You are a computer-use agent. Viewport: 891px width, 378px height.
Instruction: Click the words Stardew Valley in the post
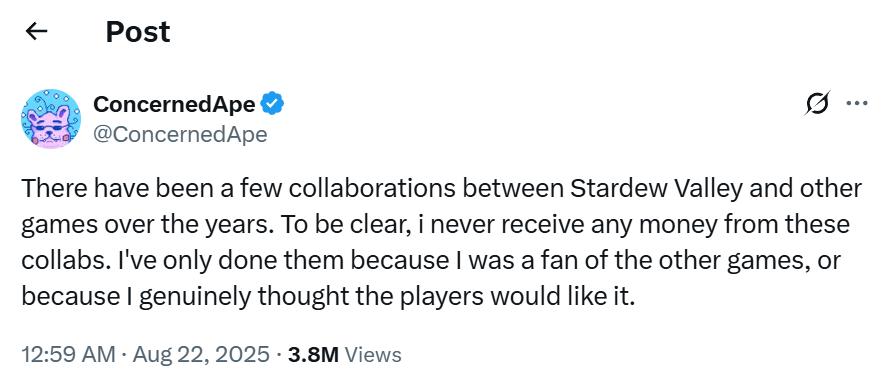pyautogui.click(x=656, y=189)
